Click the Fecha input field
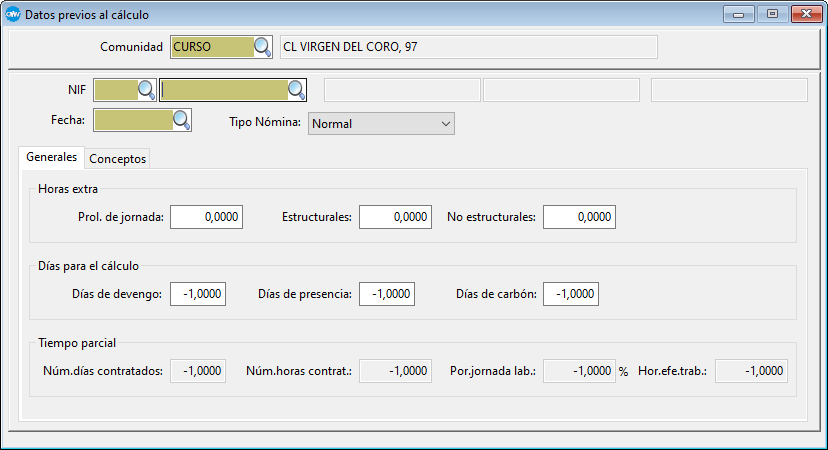The image size is (828, 450). click(x=132, y=120)
